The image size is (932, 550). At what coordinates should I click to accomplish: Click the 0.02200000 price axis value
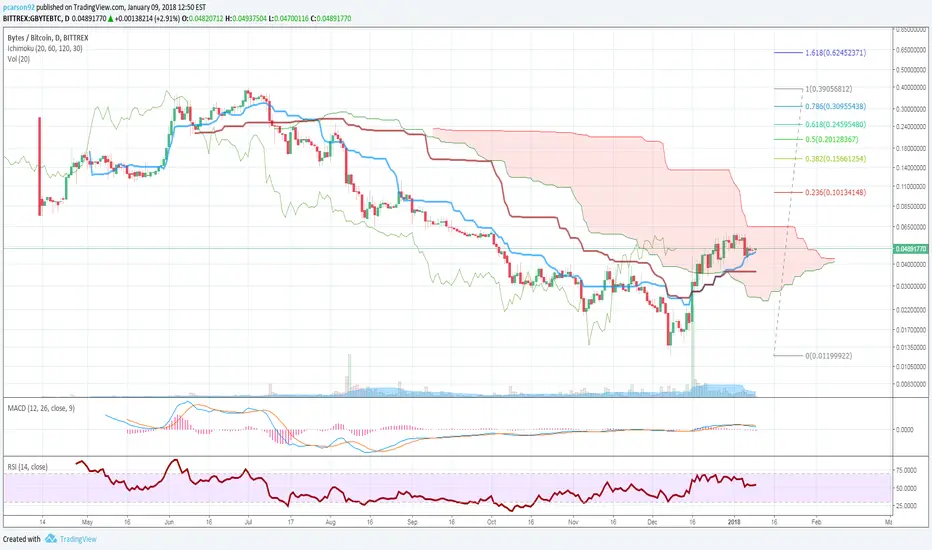click(911, 310)
